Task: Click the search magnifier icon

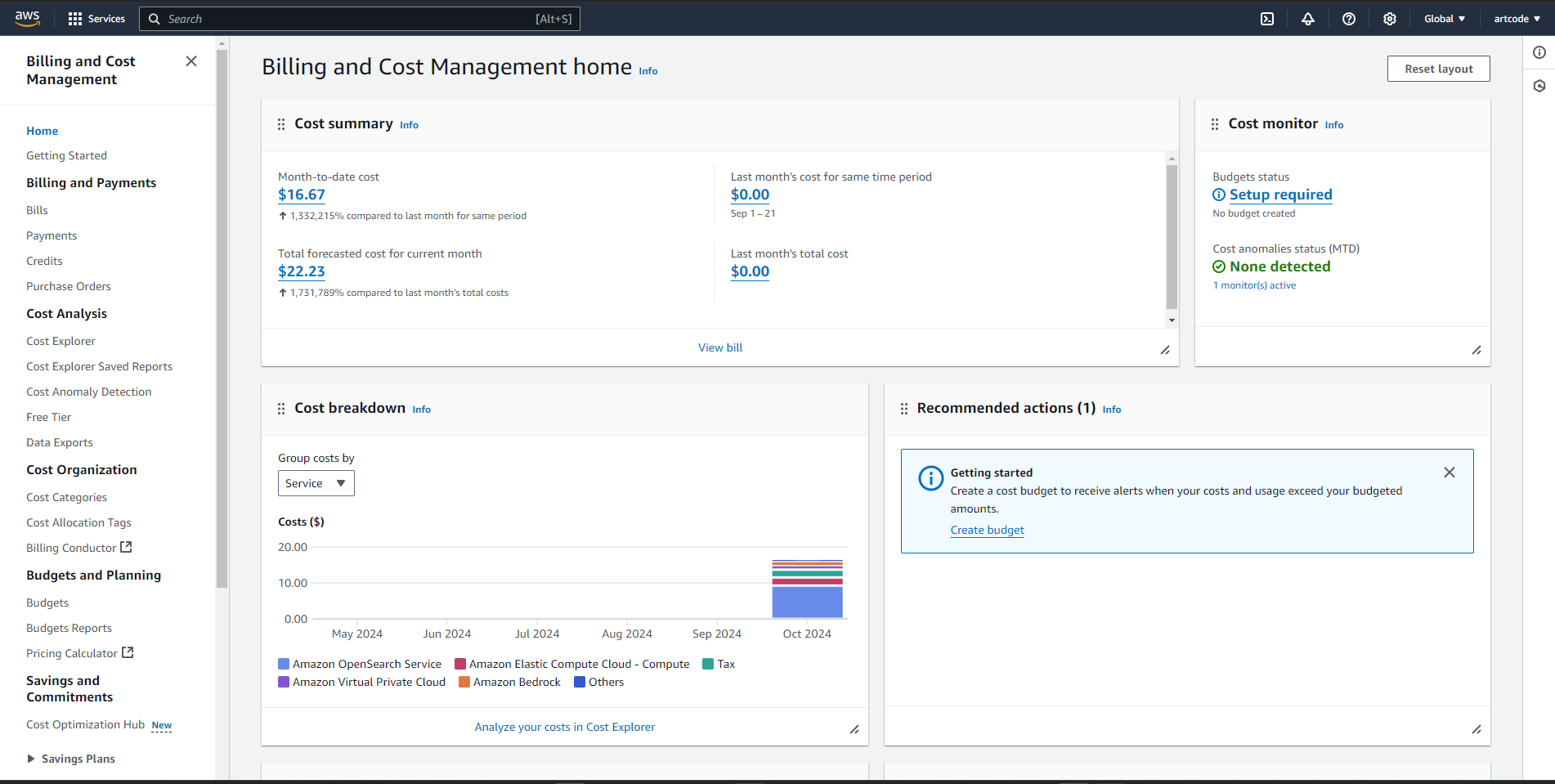Action: coord(154,19)
